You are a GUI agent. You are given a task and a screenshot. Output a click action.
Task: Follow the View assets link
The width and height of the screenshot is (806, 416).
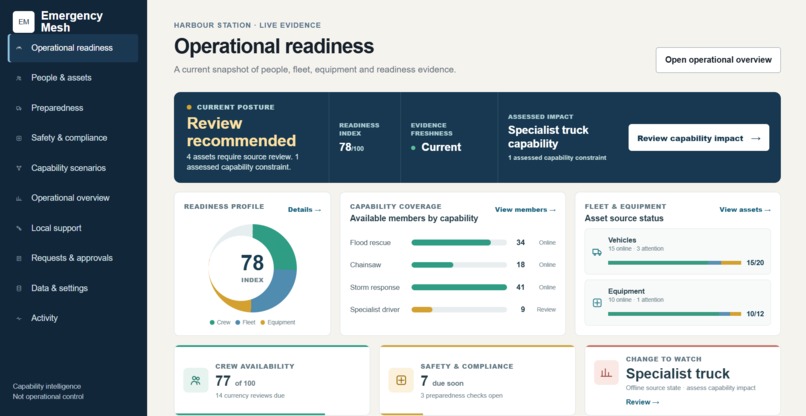pyautogui.click(x=745, y=210)
